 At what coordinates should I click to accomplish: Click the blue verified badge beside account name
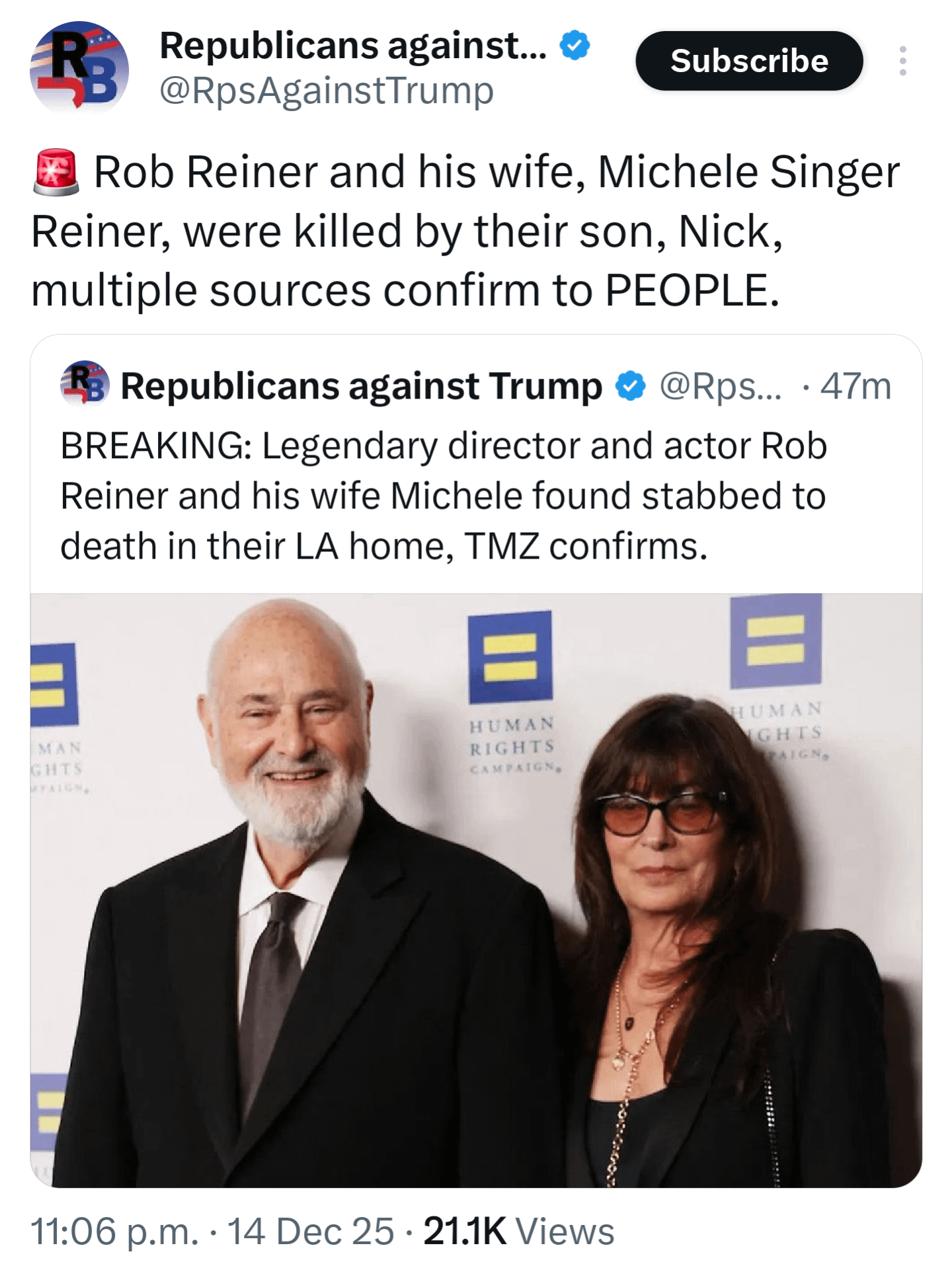(575, 46)
